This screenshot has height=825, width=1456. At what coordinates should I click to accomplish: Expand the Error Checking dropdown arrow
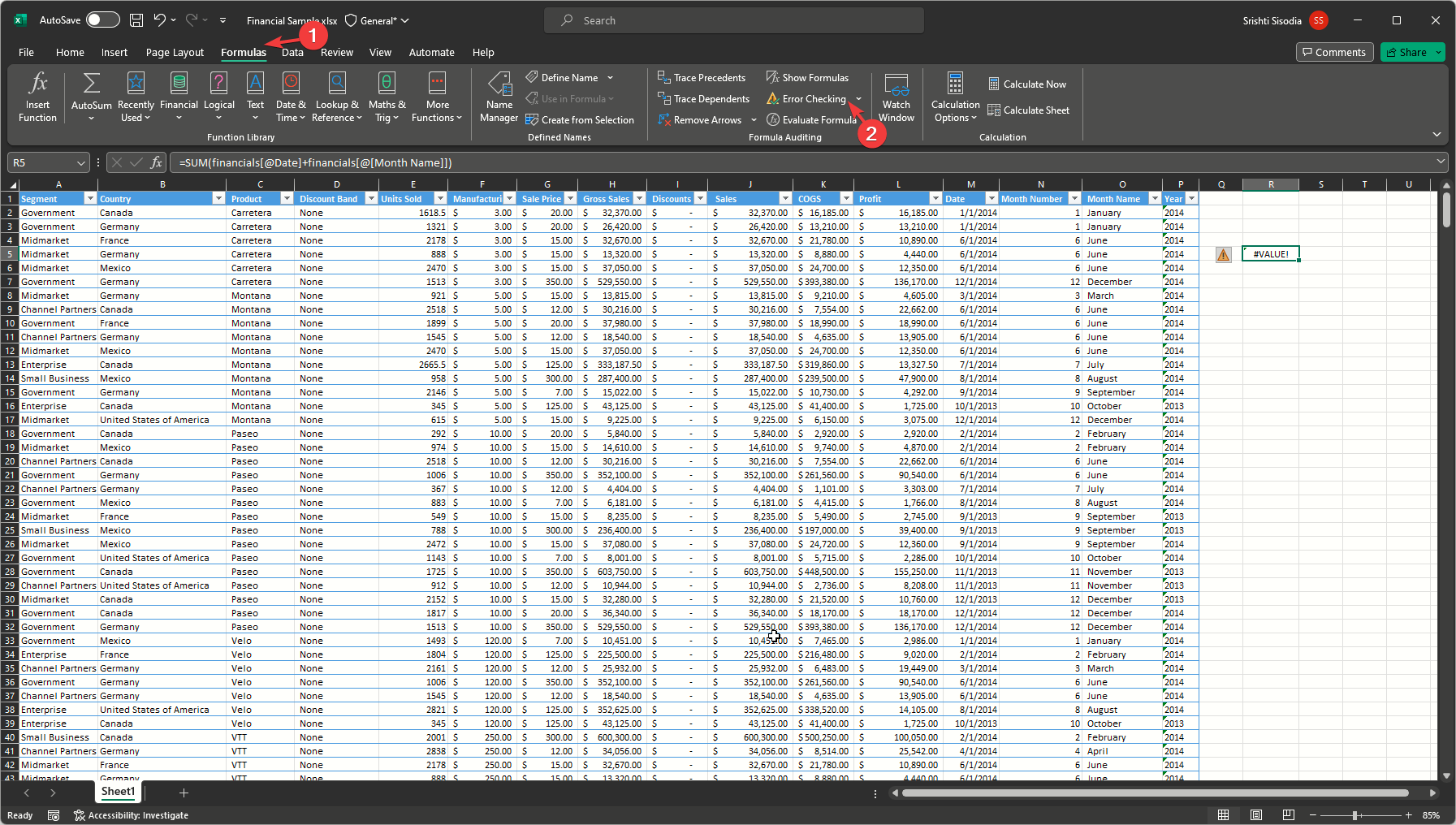(x=858, y=99)
